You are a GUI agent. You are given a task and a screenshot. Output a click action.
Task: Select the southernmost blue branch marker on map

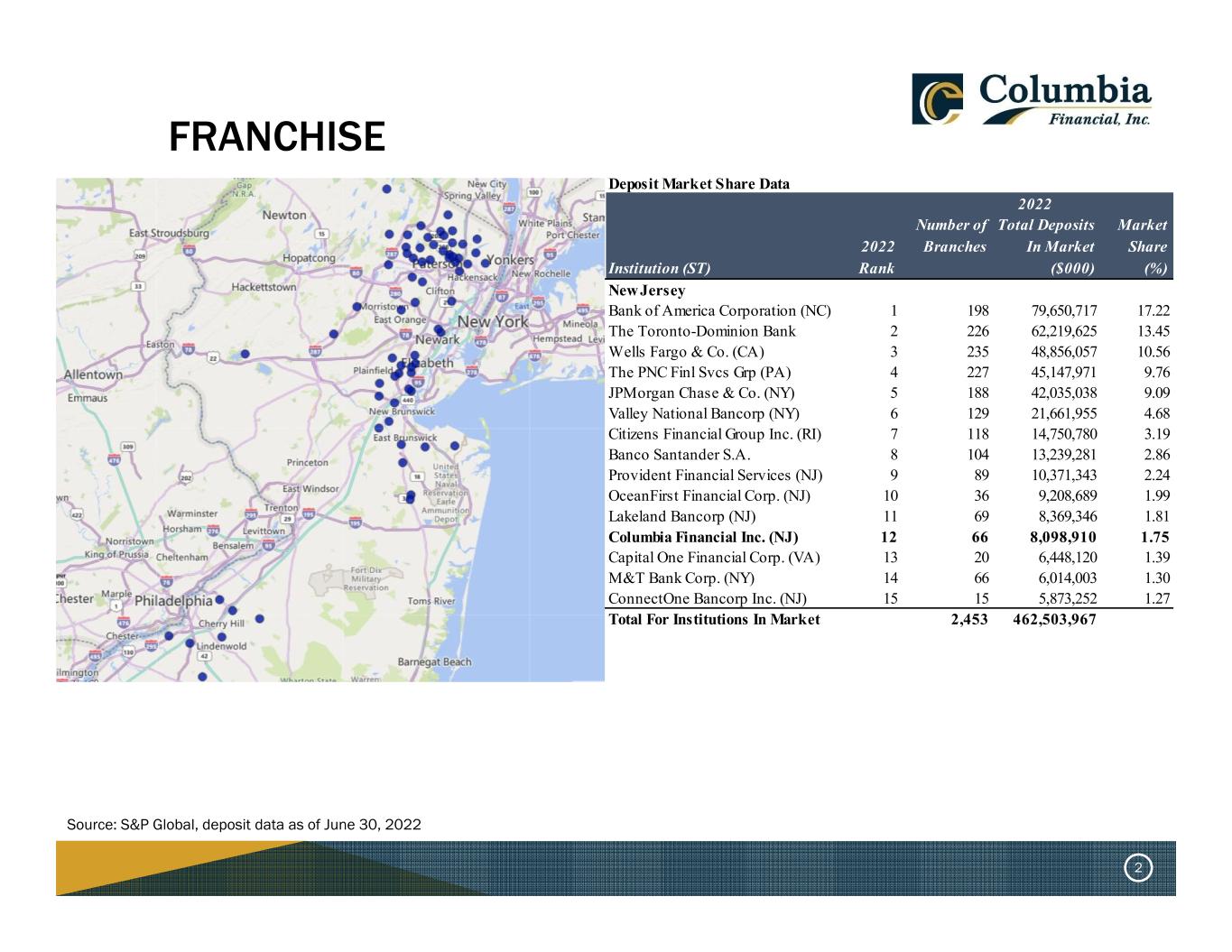pos(202,676)
